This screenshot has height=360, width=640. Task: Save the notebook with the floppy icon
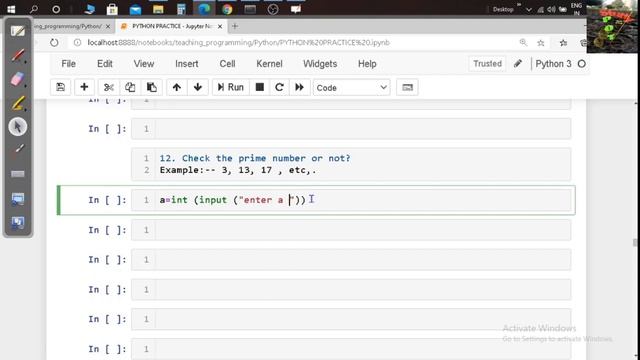pos(60,87)
